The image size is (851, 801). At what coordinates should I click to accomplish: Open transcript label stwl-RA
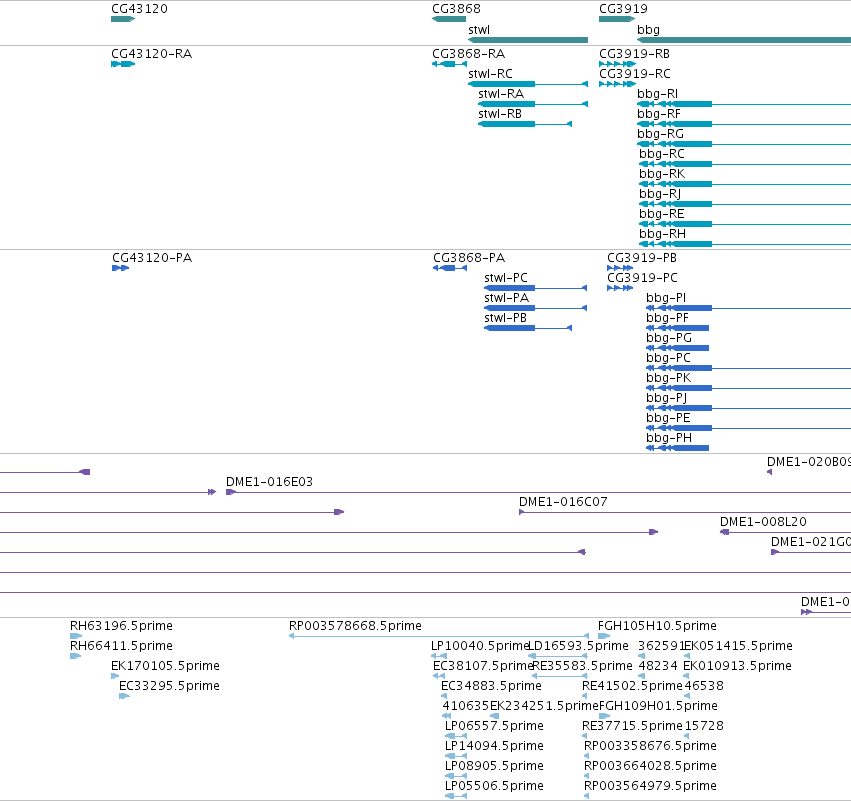point(501,94)
